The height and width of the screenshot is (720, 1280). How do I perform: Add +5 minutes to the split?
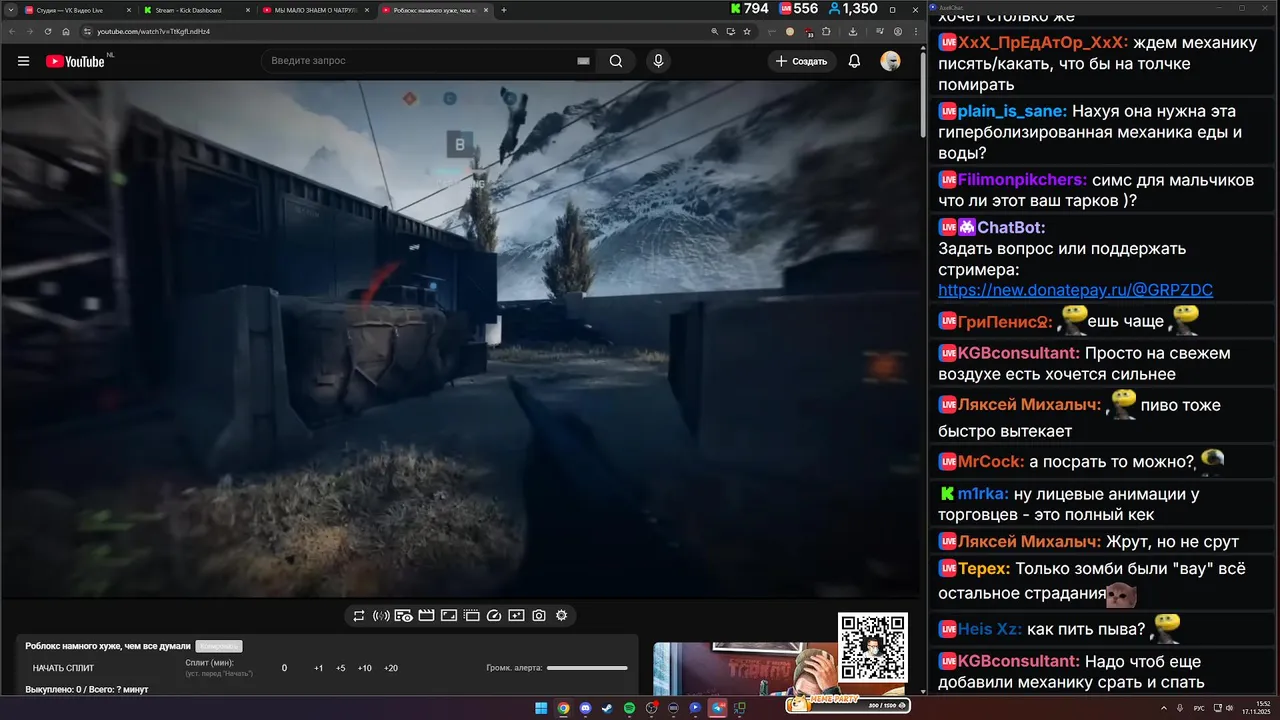coord(341,668)
